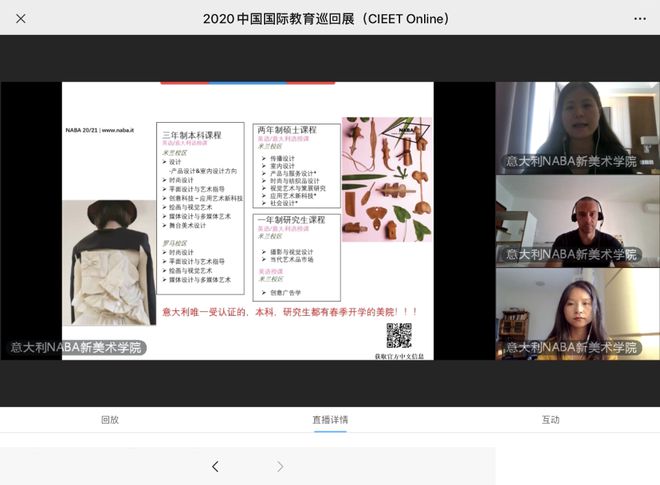Click the 获取官方中文信息 caption

pyautogui.click(x=399, y=356)
